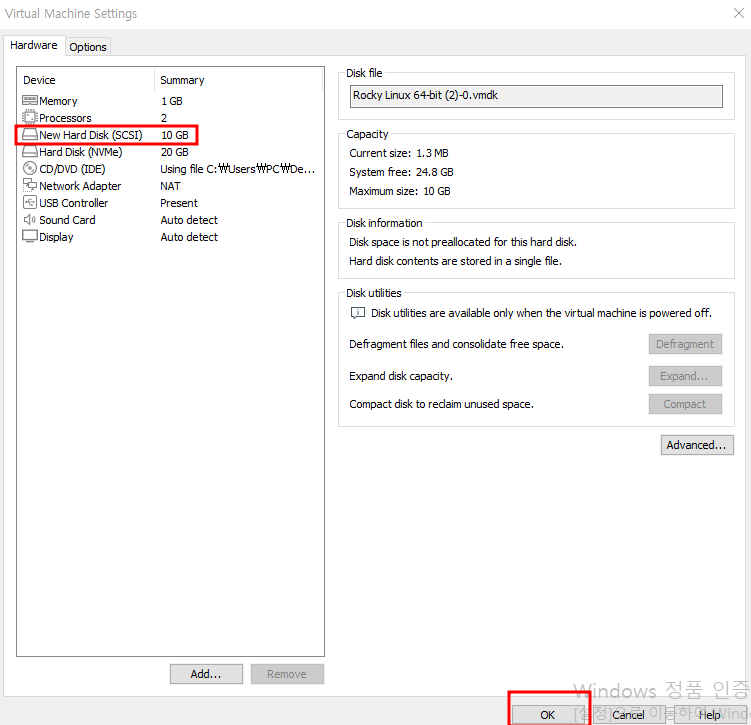Screen dimensions: 751x725
Task: Switch to the Hardware tab
Action: 34,45
